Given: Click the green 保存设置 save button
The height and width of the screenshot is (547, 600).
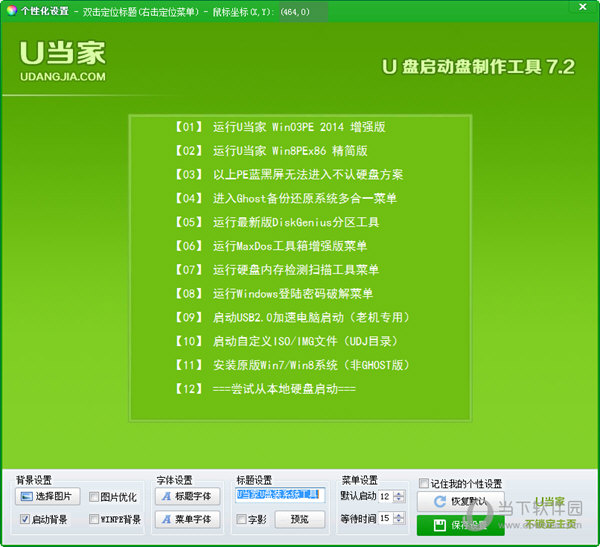Looking at the screenshot, I should (x=461, y=525).
